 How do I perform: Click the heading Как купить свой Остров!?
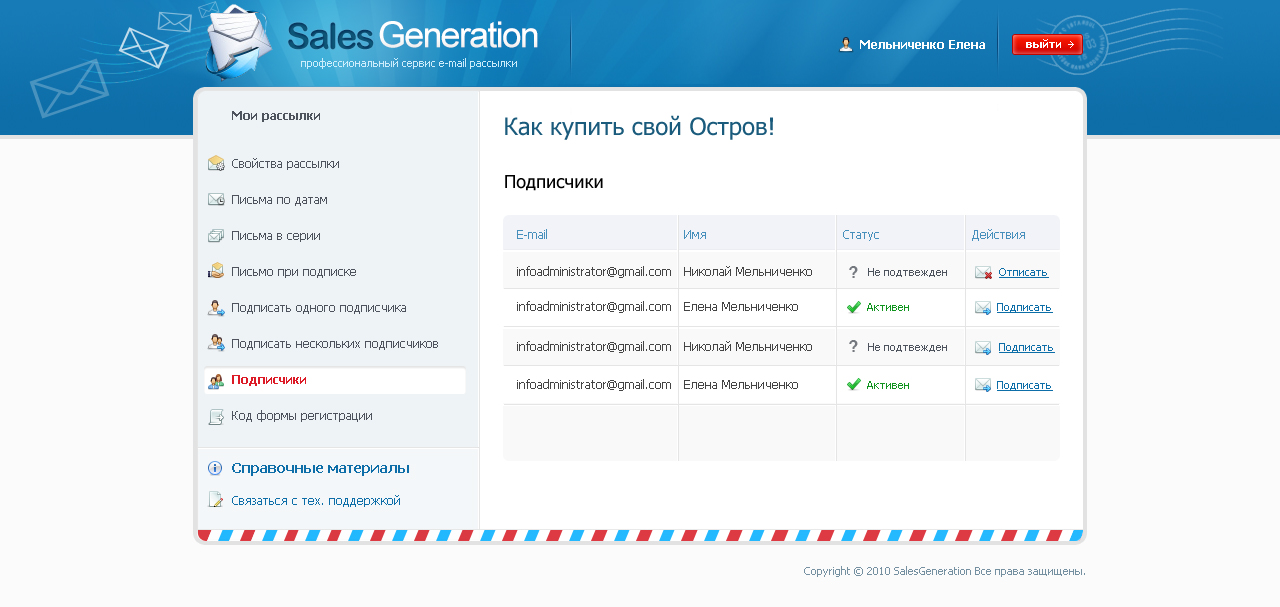pos(639,127)
